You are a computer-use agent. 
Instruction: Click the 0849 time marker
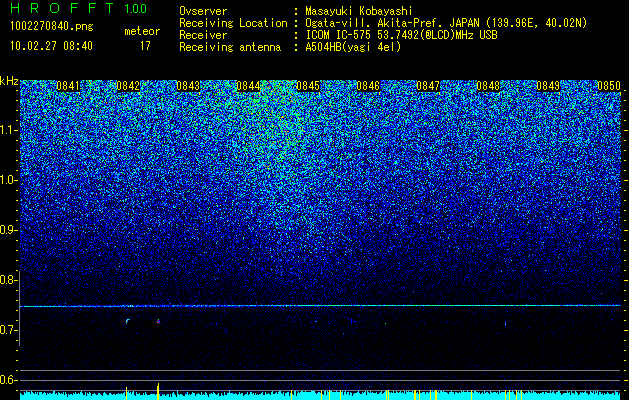[x=548, y=86]
